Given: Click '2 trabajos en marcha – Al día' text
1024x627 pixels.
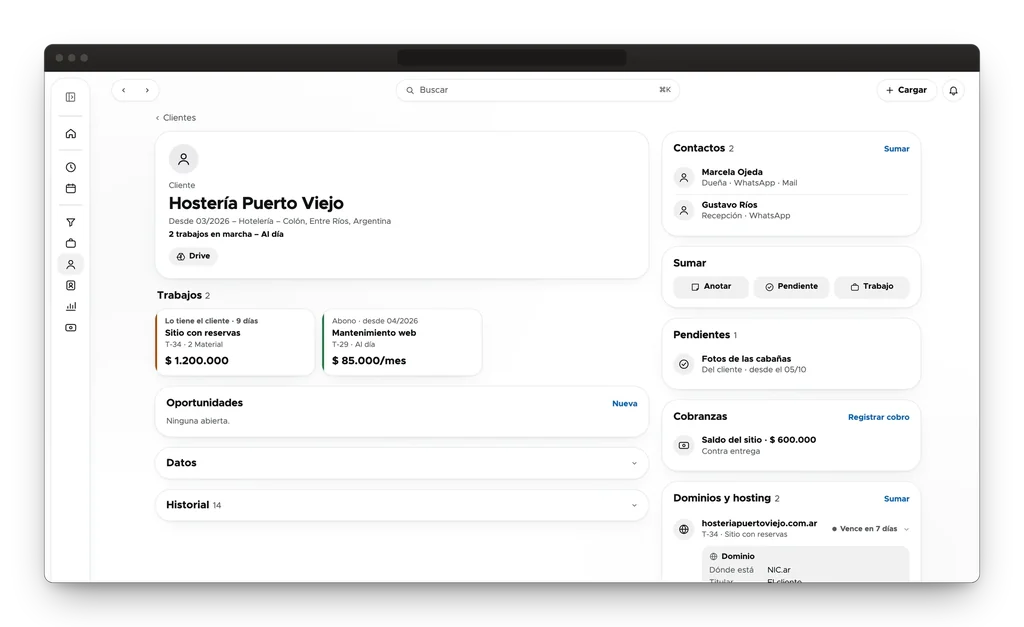Looking at the screenshot, I should click(226, 234).
